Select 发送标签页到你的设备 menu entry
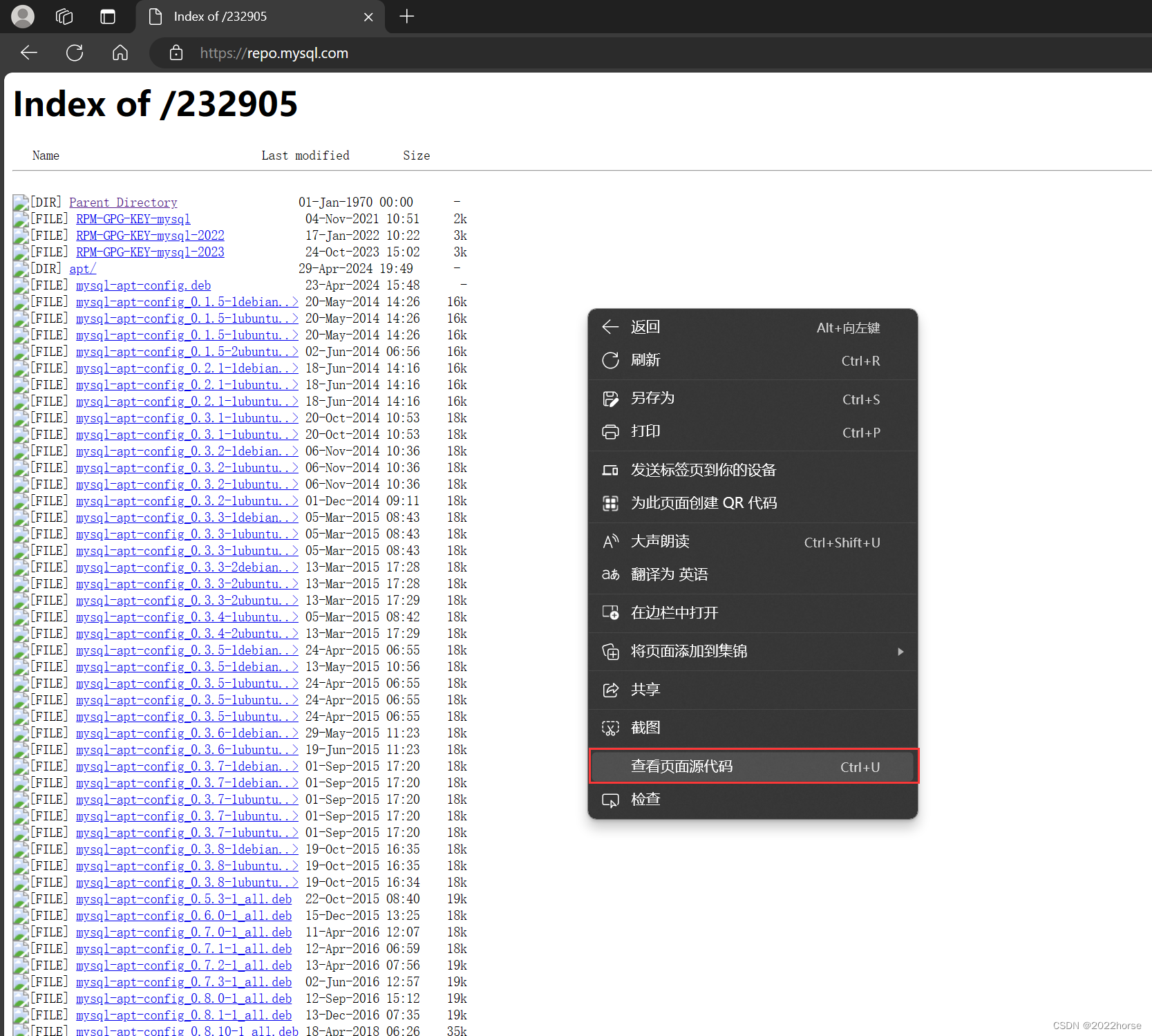 (753, 470)
